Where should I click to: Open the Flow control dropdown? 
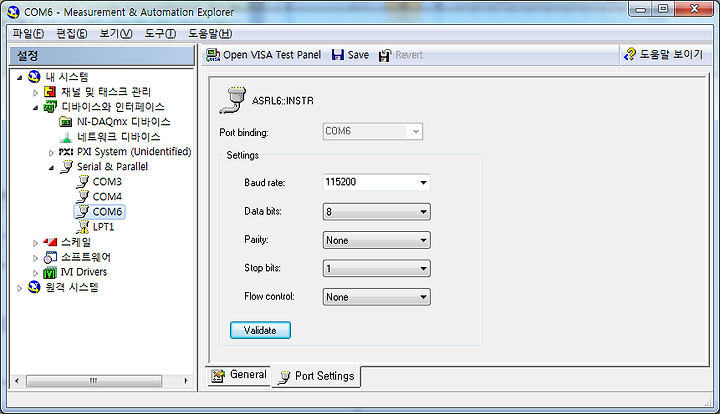[423, 297]
